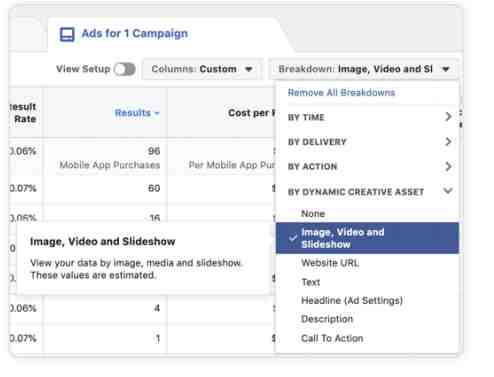
Task: Open Ads for 1 Campaign tab
Action: [135, 34]
